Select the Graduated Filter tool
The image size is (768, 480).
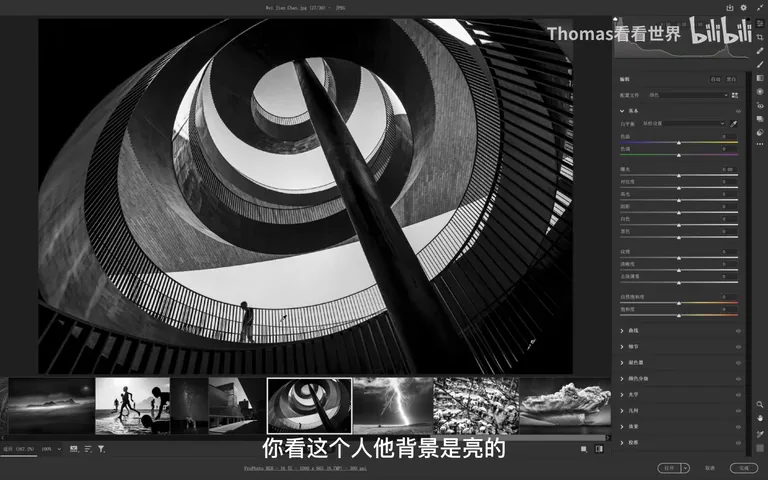(x=760, y=78)
